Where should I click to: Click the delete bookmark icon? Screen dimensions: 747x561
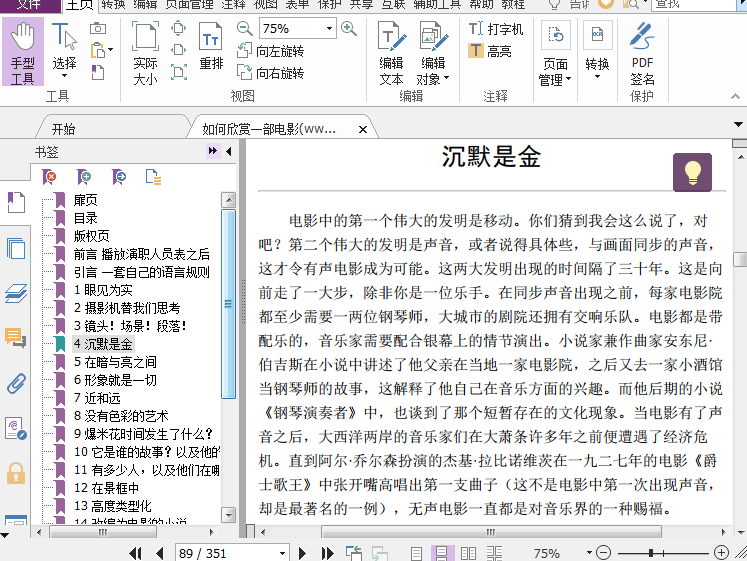pos(49,177)
